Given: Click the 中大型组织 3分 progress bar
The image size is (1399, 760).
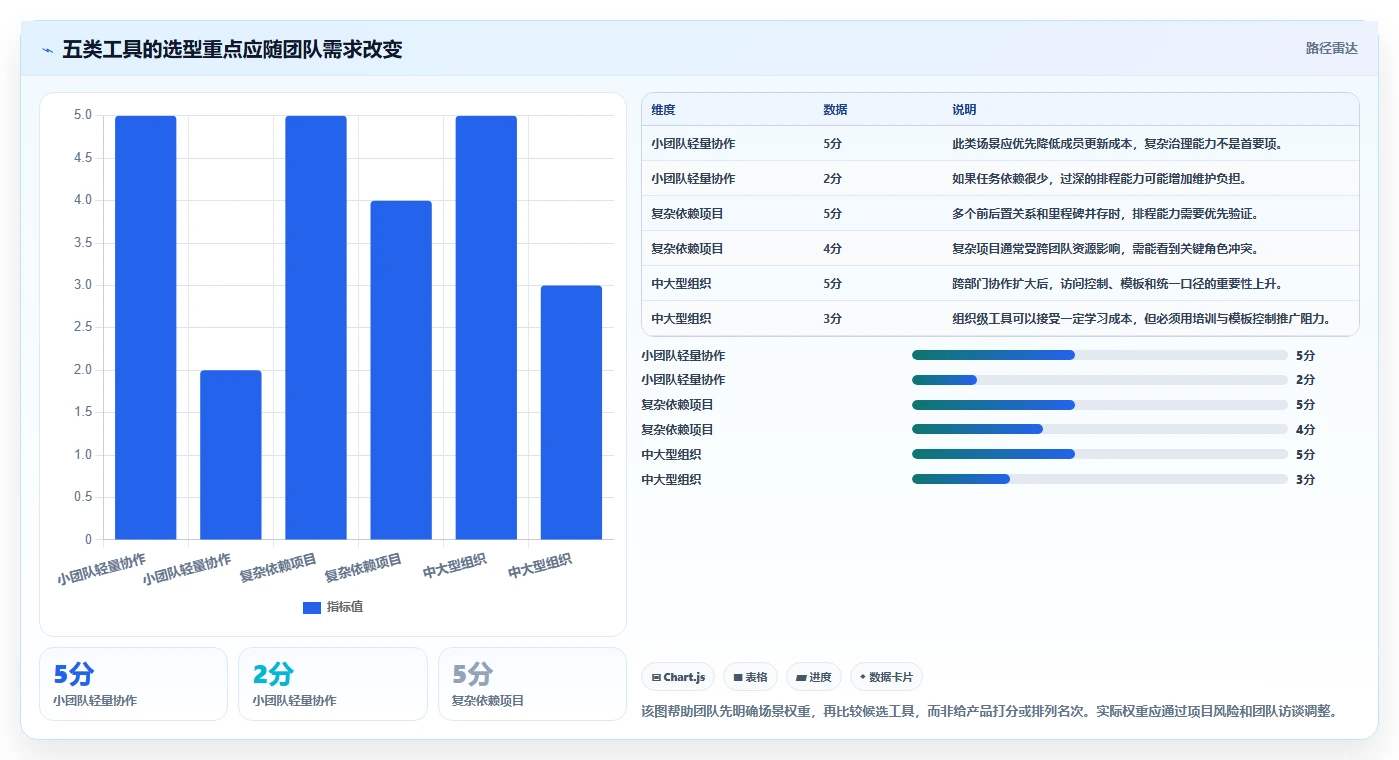Looking at the screenshot, I should (1100, 479).
